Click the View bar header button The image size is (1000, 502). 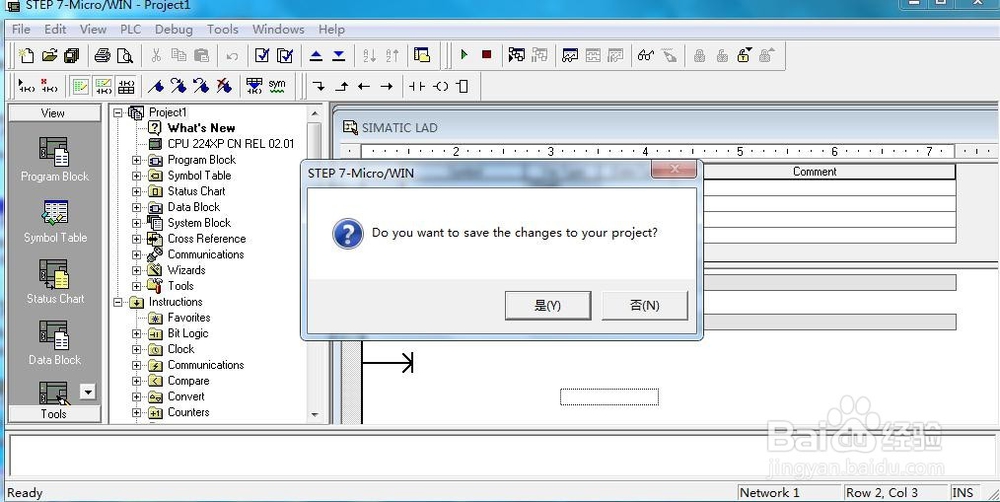pos(54,113)
